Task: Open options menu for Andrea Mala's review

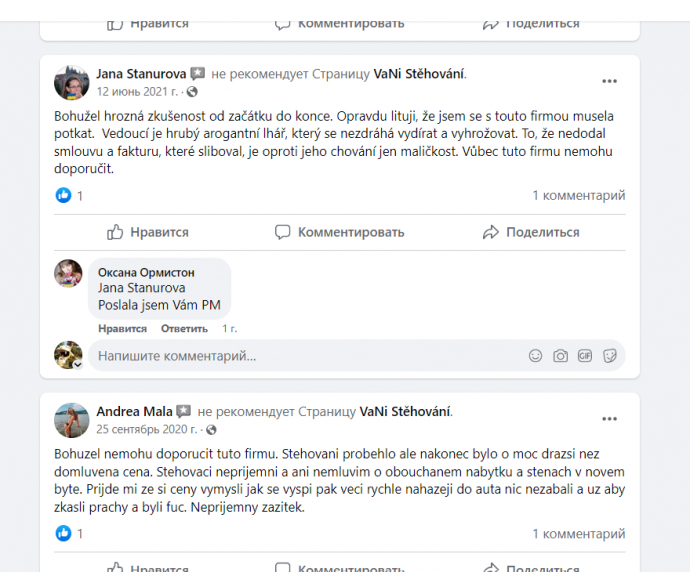Action: coord(609,419)
